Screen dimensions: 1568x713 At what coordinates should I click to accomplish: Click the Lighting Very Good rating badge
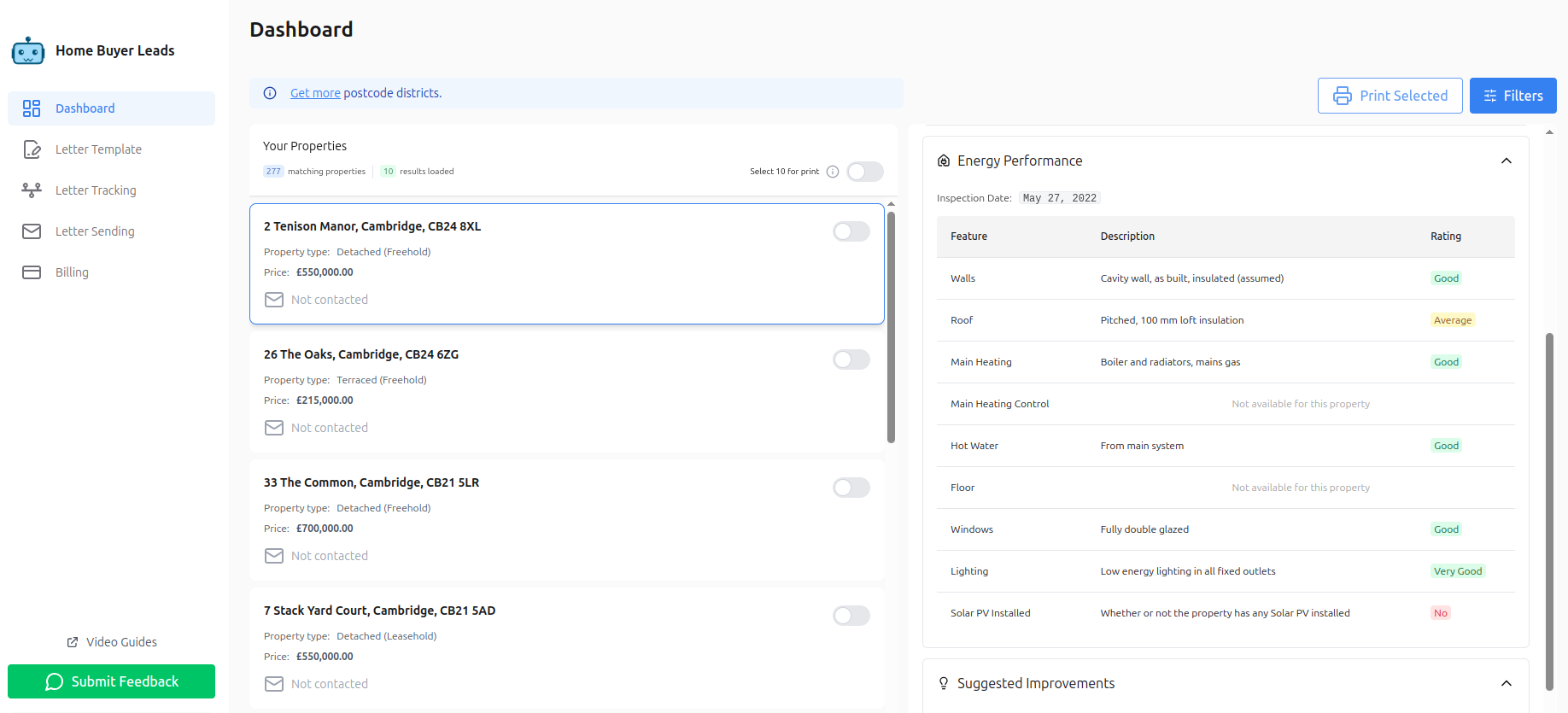1458,571
